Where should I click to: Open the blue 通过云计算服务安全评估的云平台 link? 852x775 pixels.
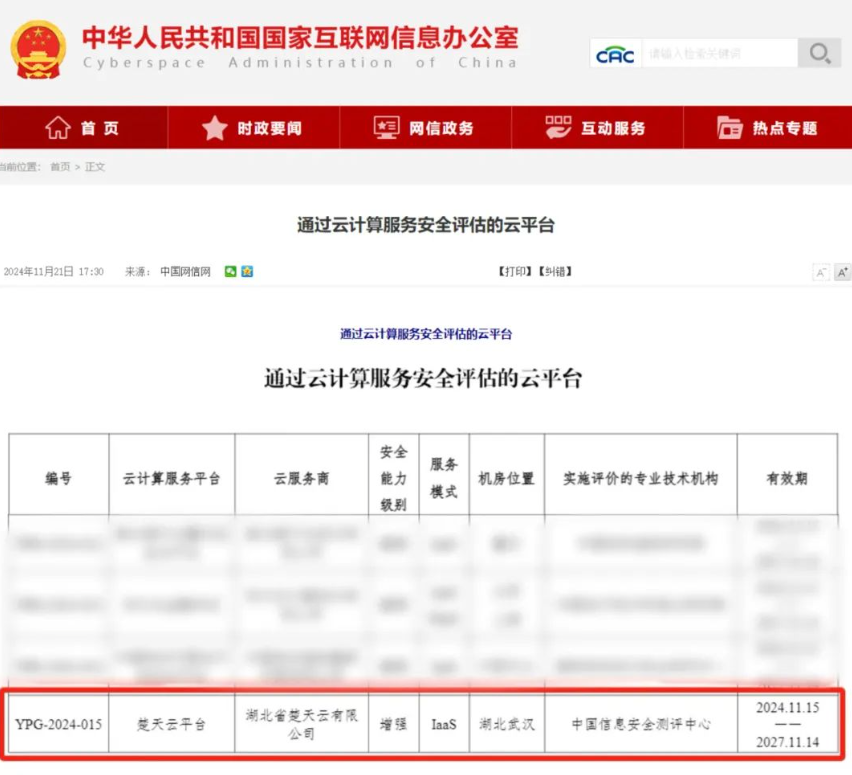pyautogui.click(x=426, y=334)
